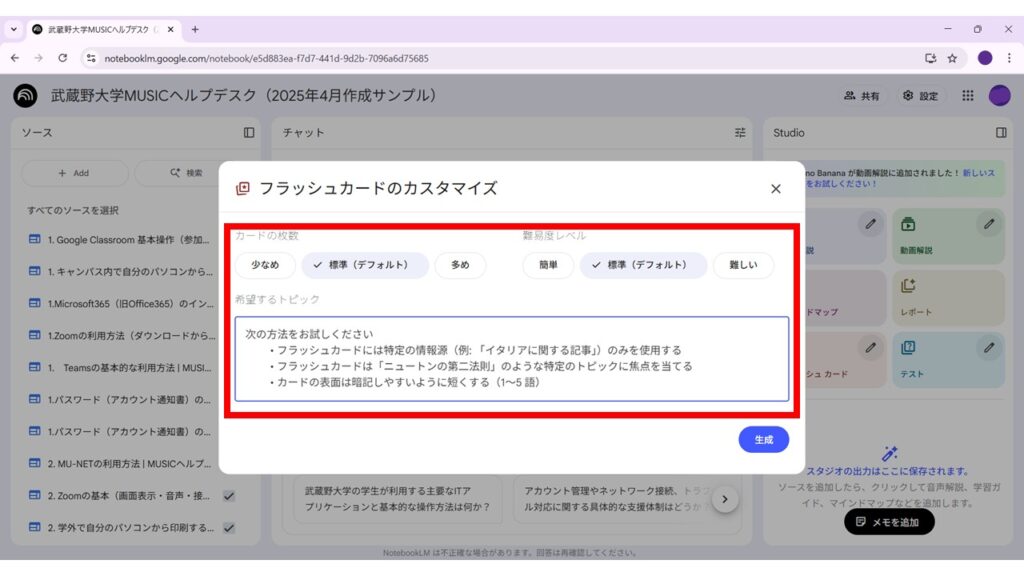Edit 動画解説 tile with pencil icon

coord(989,224)
